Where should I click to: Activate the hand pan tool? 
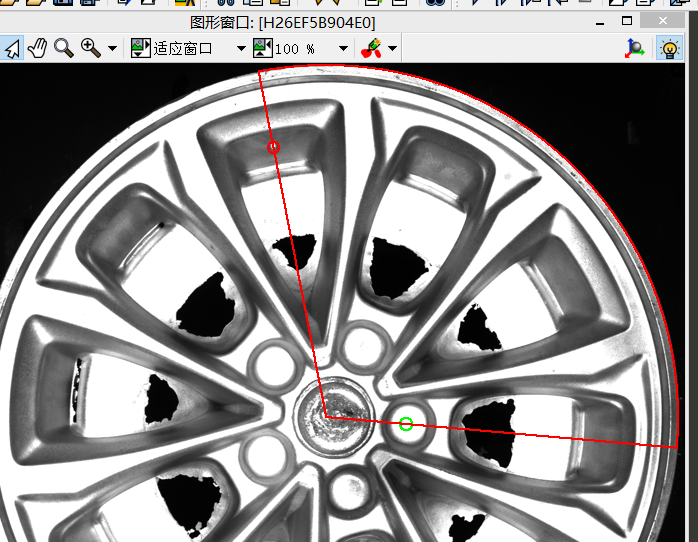coord(38,48)
